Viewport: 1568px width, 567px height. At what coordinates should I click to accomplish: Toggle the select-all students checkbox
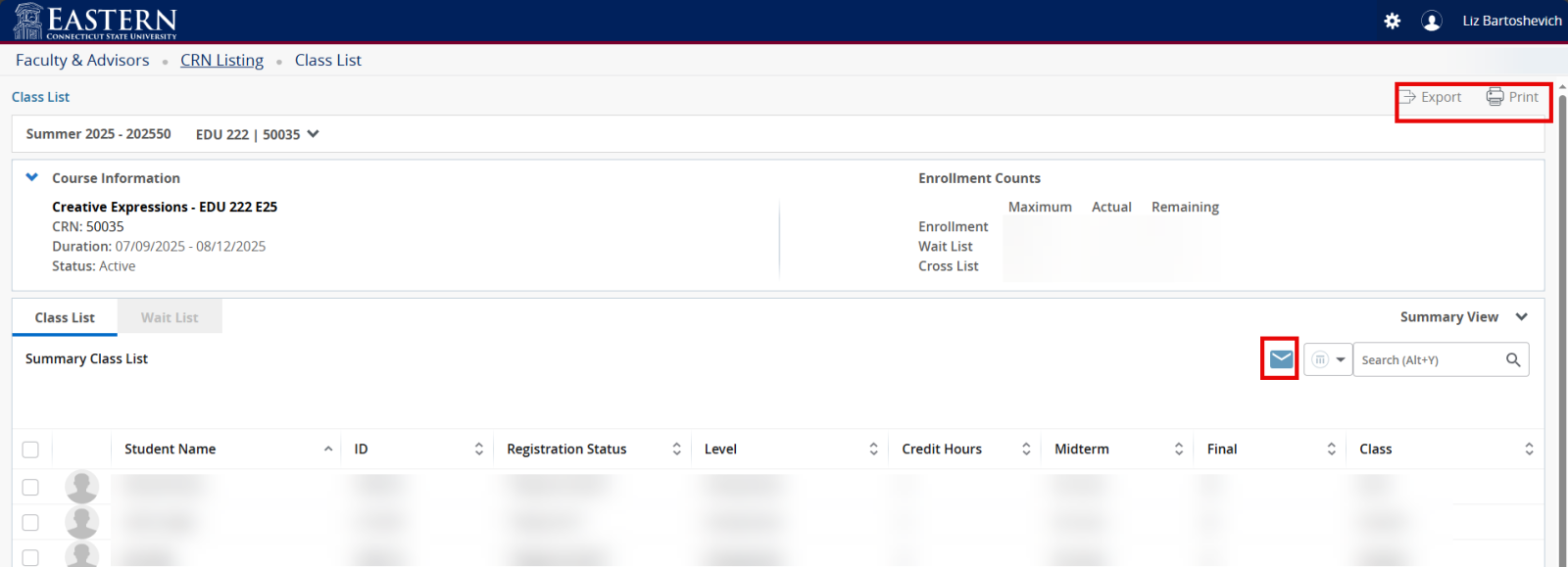(x=30, y=449)
